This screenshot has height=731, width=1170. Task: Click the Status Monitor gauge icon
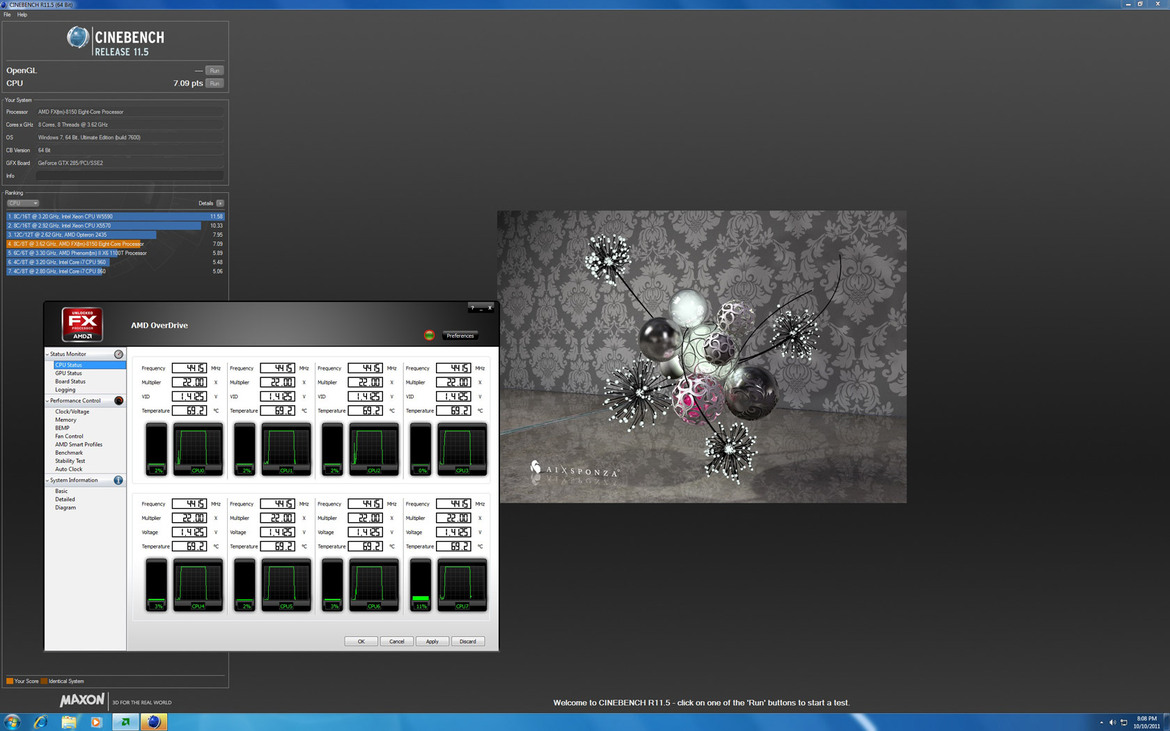[x=118, y=354]
